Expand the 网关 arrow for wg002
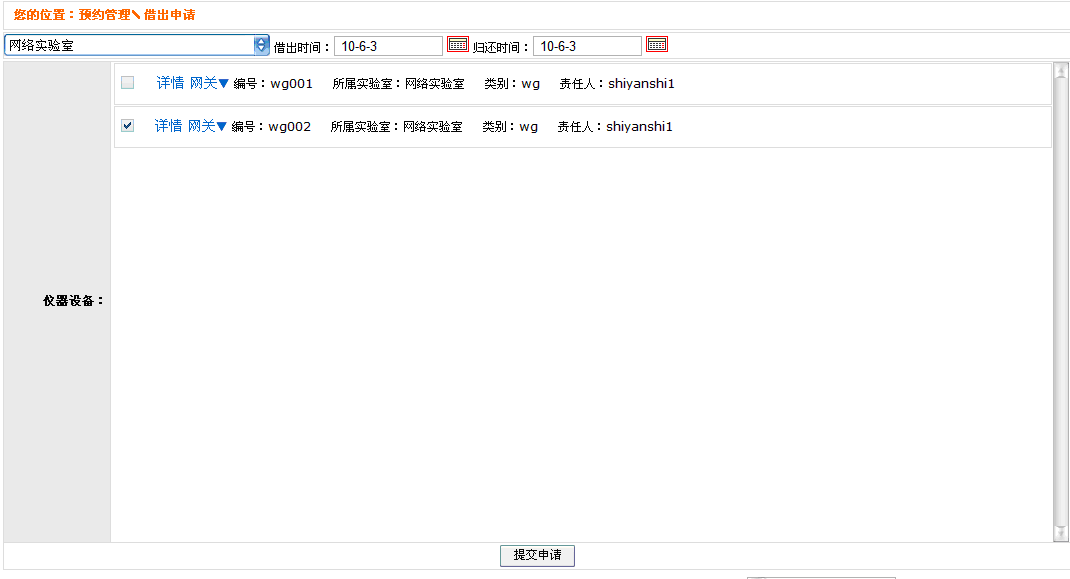1070x579 pixels. point(221,127)
